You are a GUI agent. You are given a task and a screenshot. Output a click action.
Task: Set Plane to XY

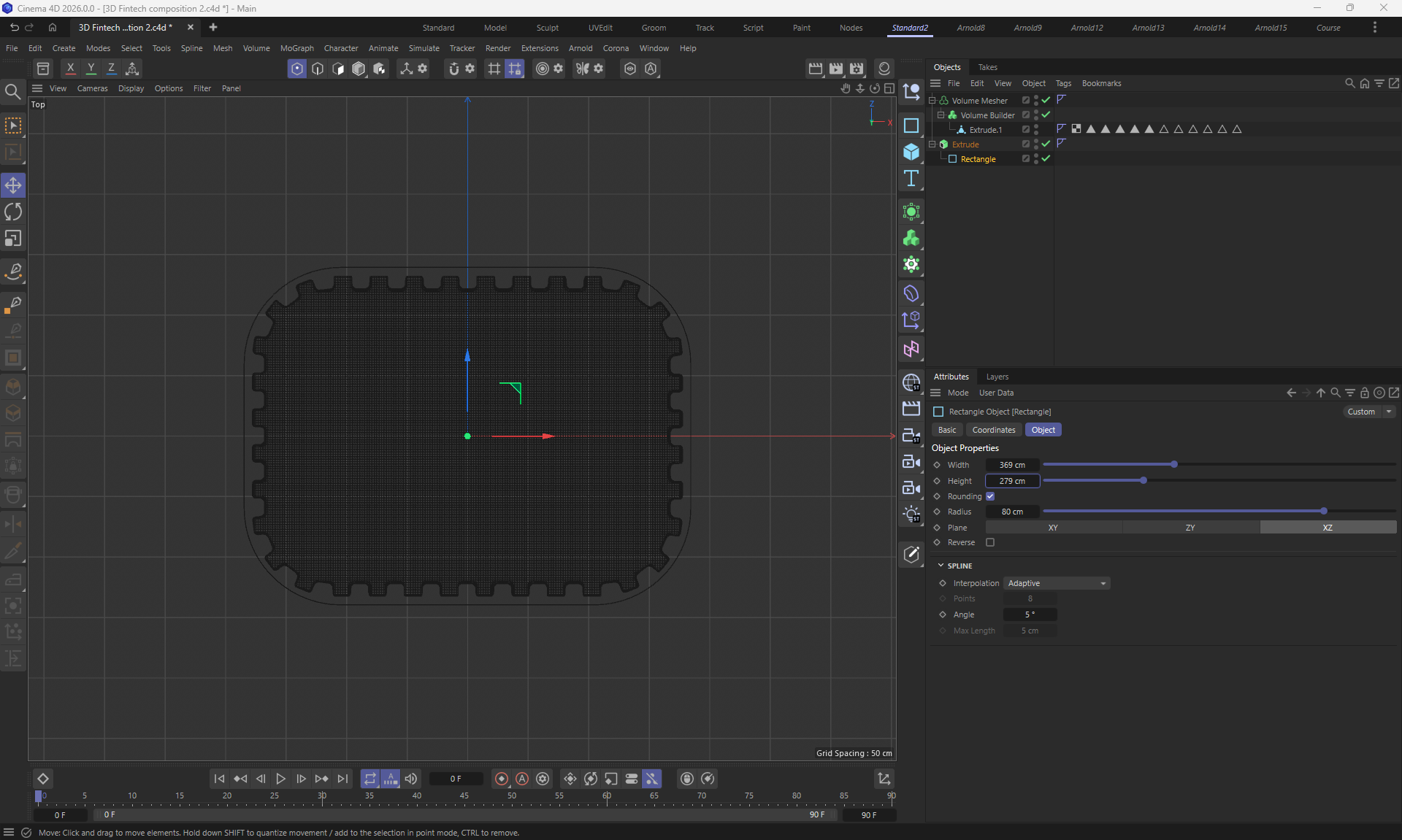click(1052, 527)
